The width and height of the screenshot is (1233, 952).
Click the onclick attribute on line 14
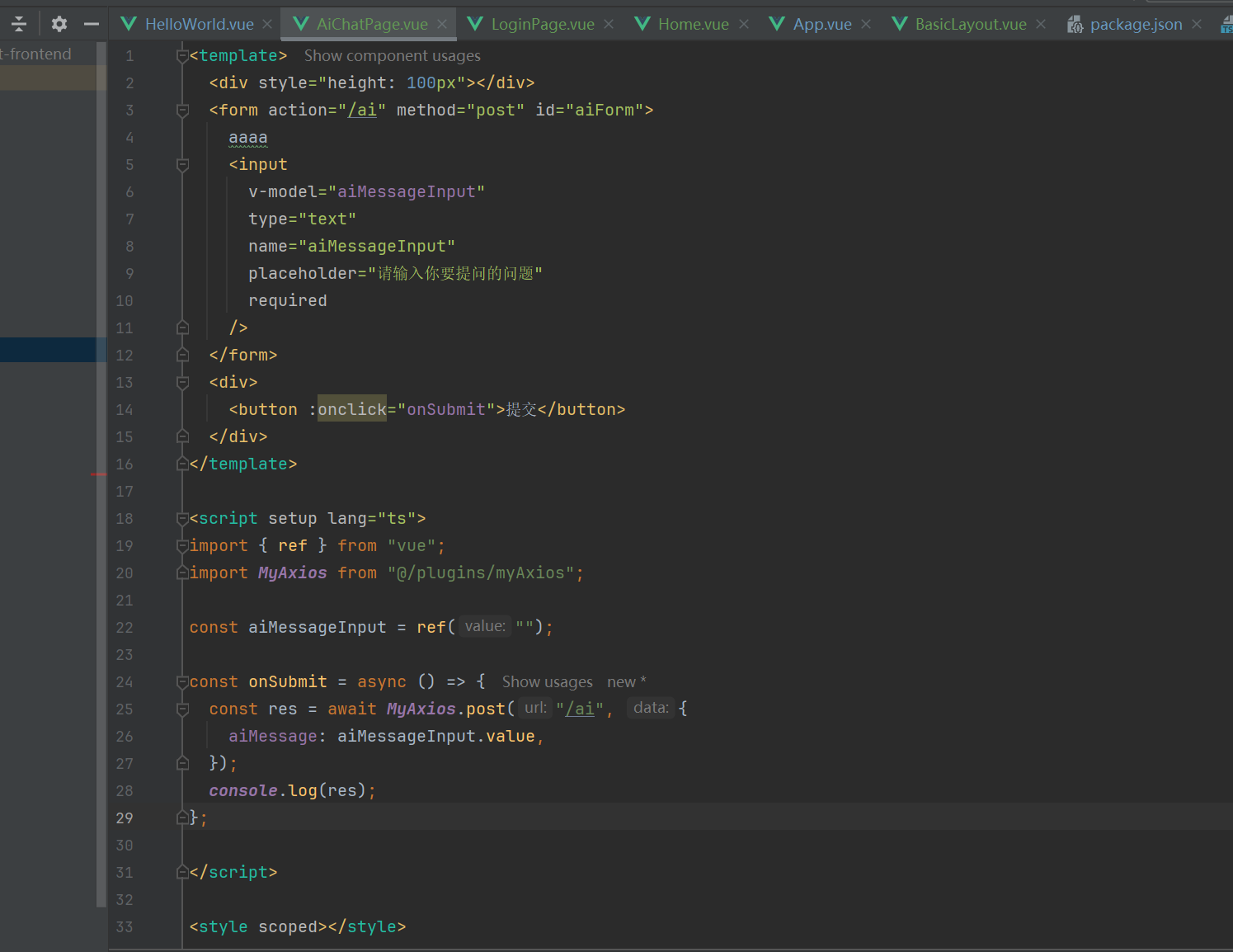(352, 410)
